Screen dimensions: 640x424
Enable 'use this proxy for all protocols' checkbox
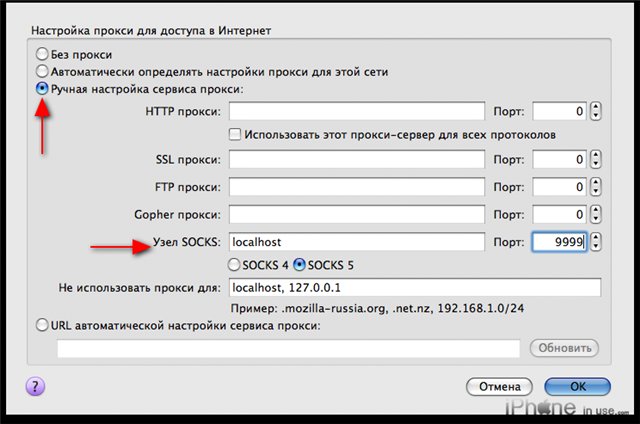[235, 134]
